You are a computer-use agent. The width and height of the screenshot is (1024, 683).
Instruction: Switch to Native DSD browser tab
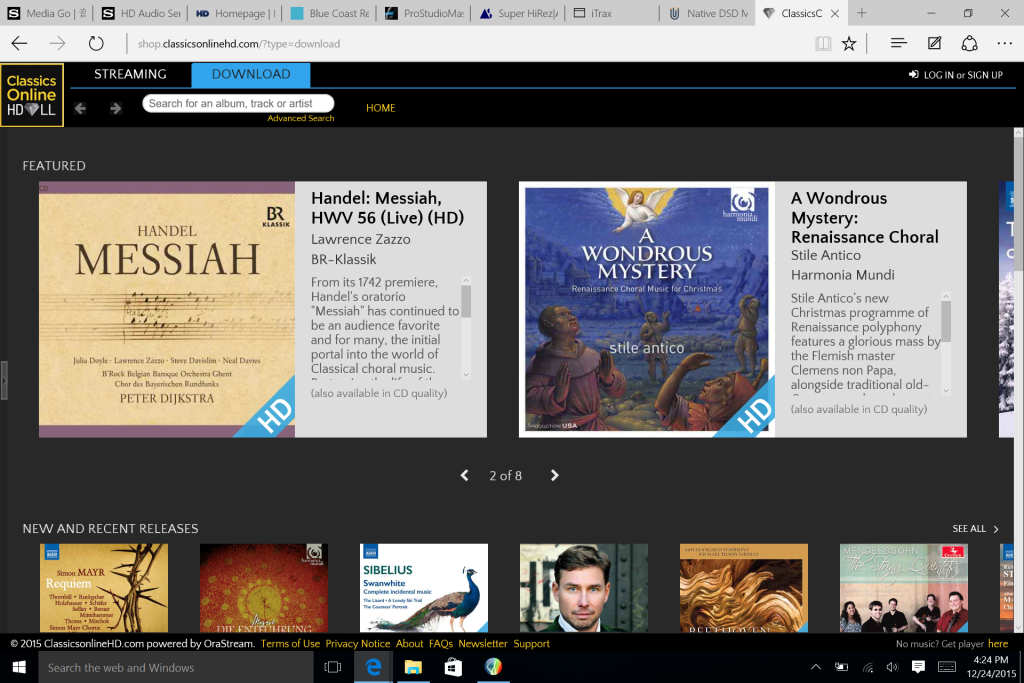[709, 13]
